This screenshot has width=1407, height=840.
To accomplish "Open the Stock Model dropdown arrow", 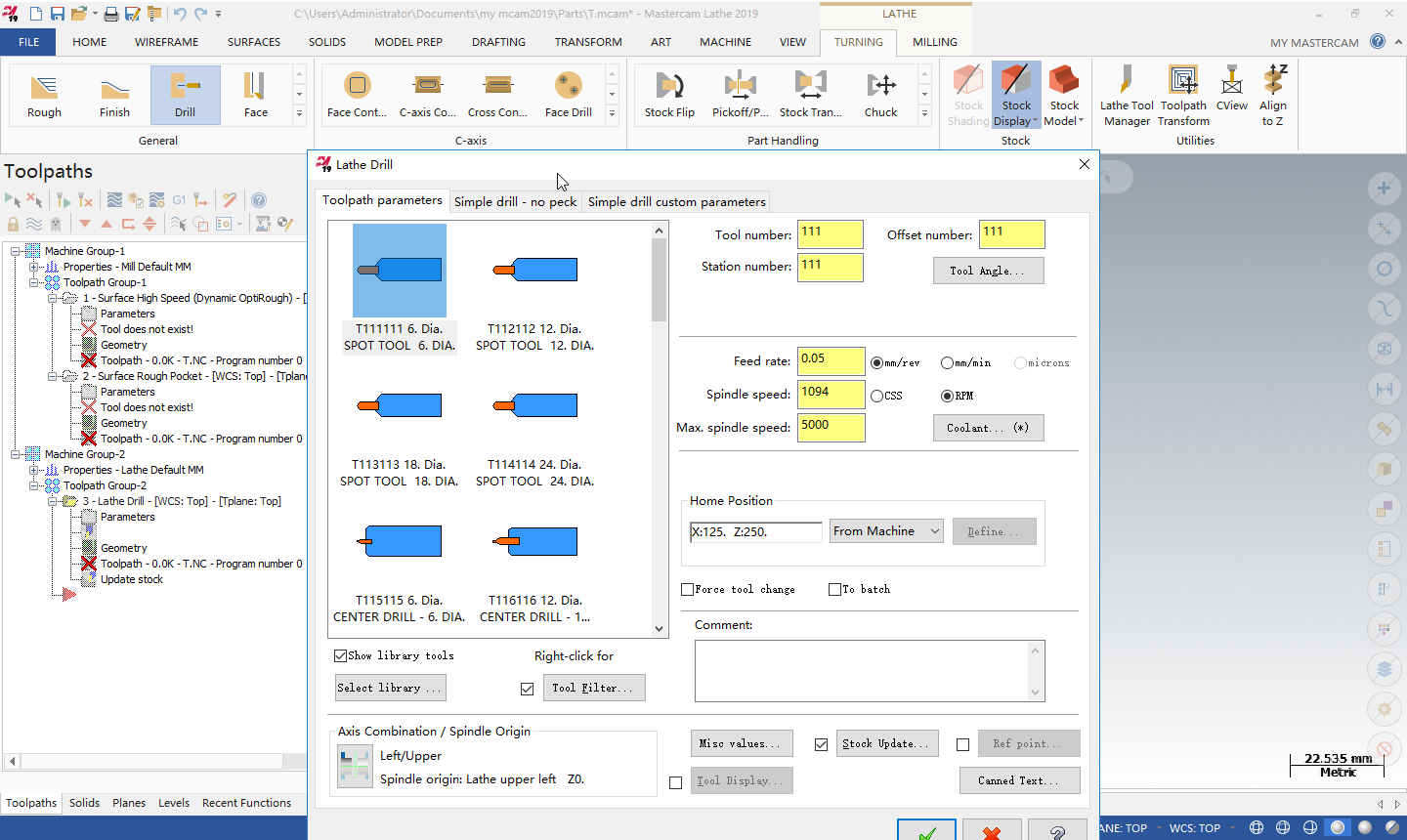I will point(1082,121).
